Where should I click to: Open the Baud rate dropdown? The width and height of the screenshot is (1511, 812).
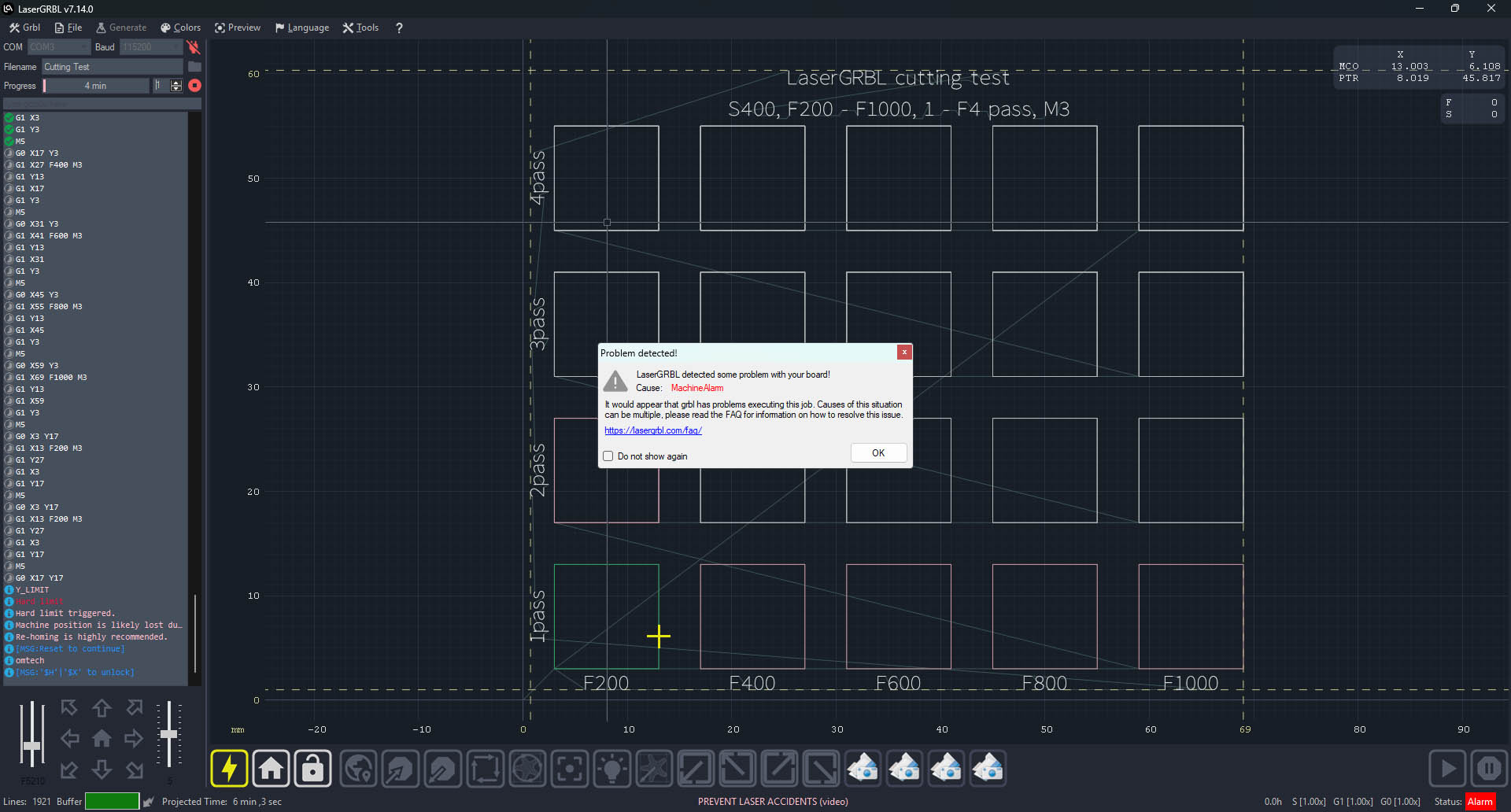click(x=152, y=47)
